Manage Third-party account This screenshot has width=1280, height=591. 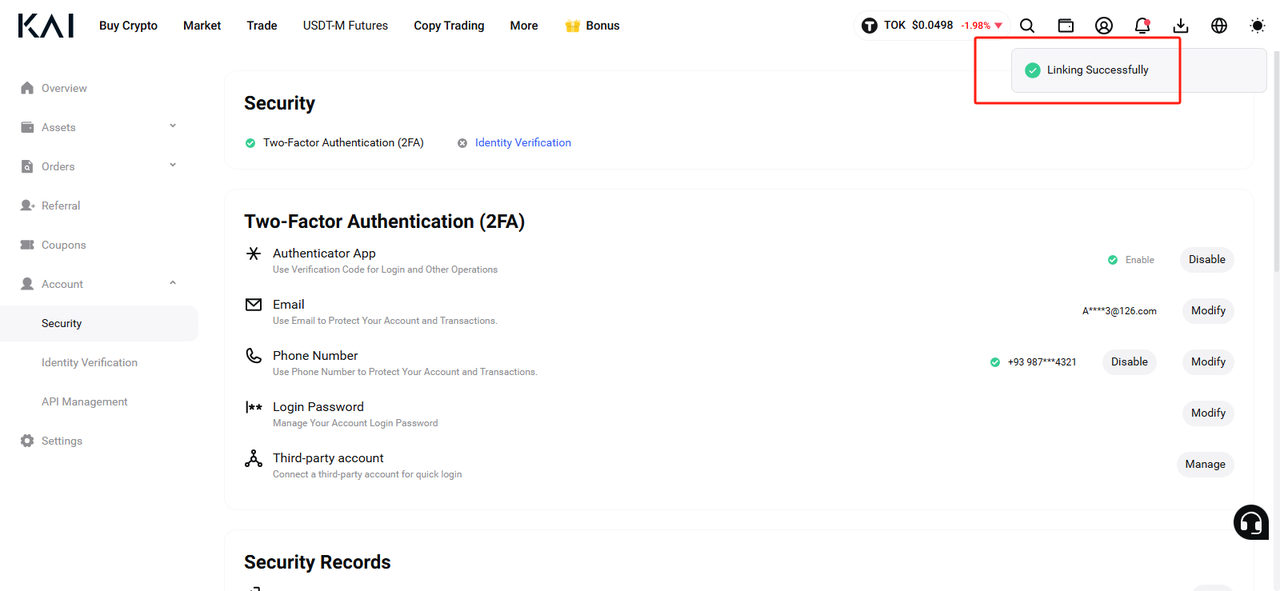[x=1205, y=464]
